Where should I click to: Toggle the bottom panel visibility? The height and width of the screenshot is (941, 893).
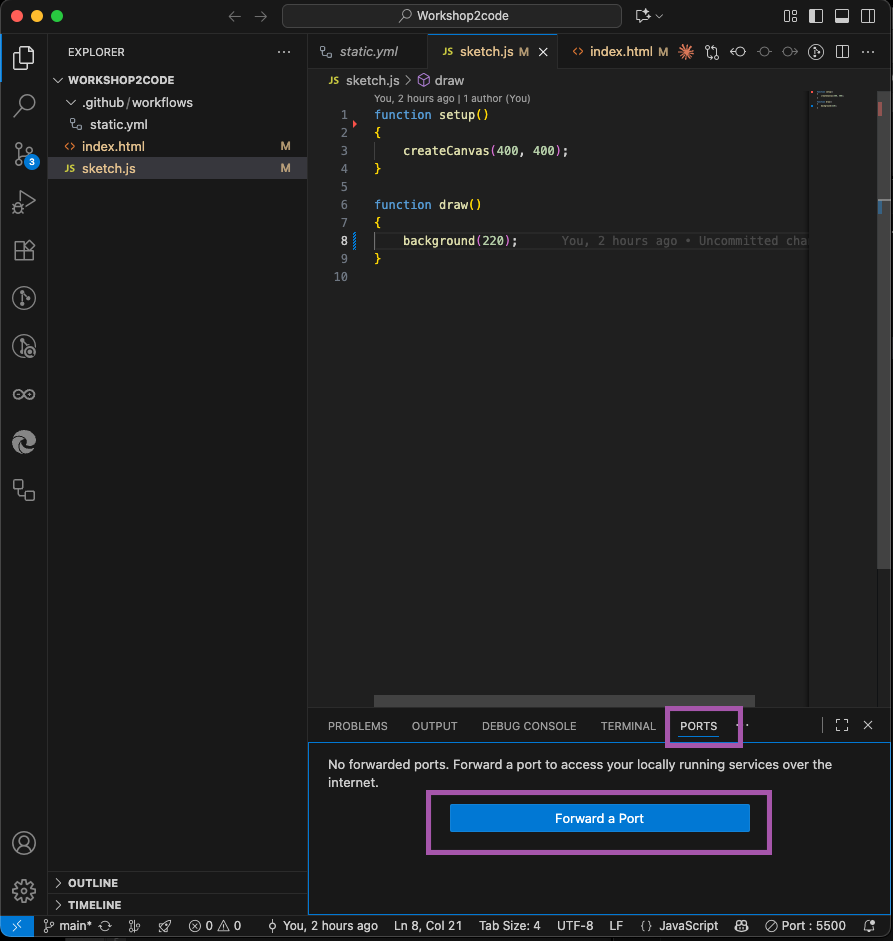[x=842, y=16]
